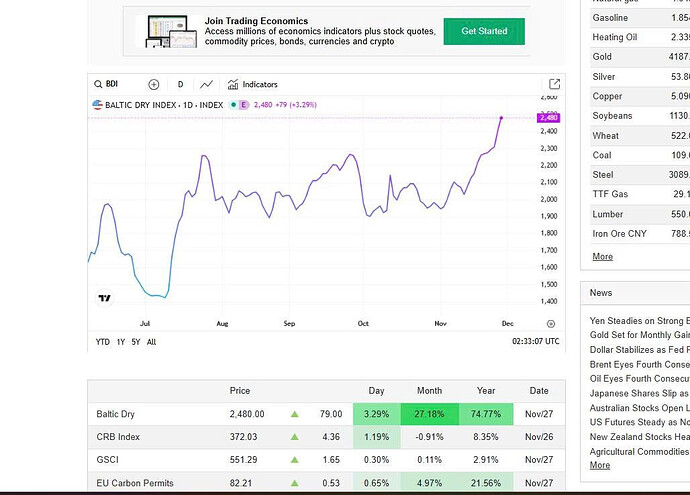
Task: Click the chart popout share icon
Action: pyautogui.click(x=554, y=85)
